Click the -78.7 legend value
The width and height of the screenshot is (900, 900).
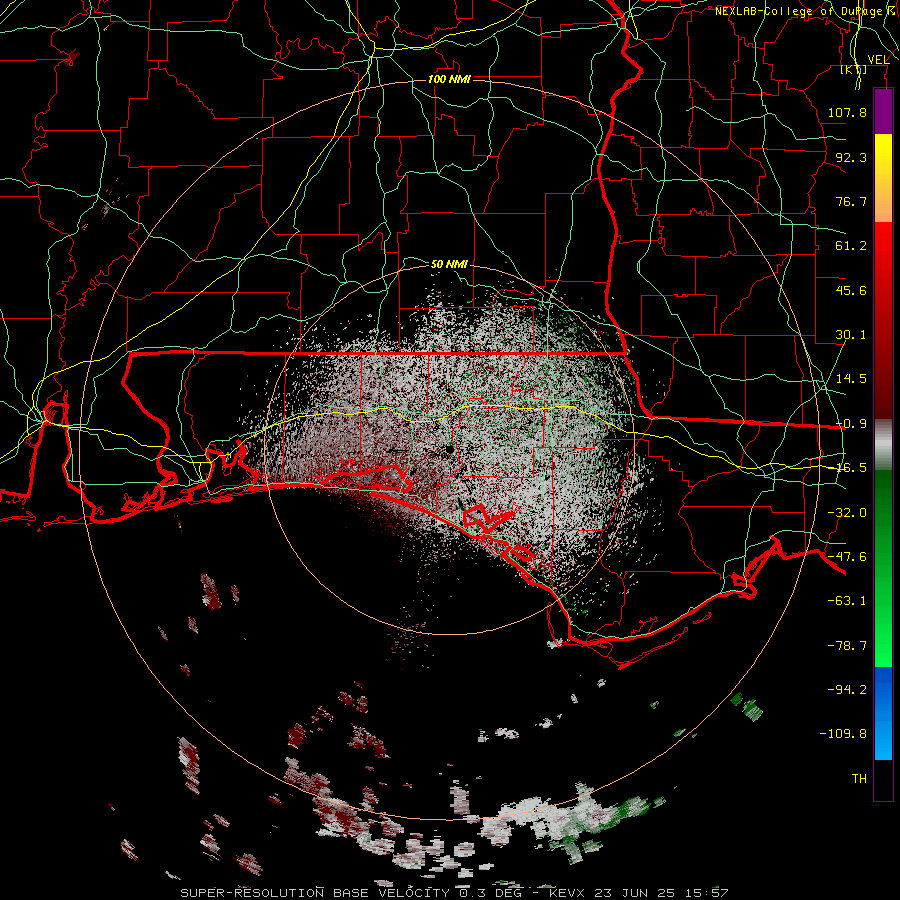coord(847,646)
